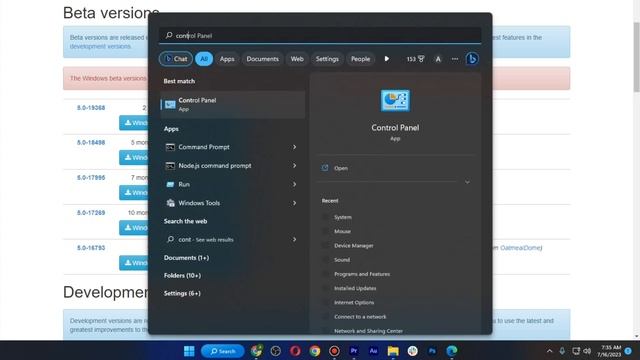This screenshot has height=360, width=640.
Task: Show hidden system tray icons
Action: pos(549,351)
